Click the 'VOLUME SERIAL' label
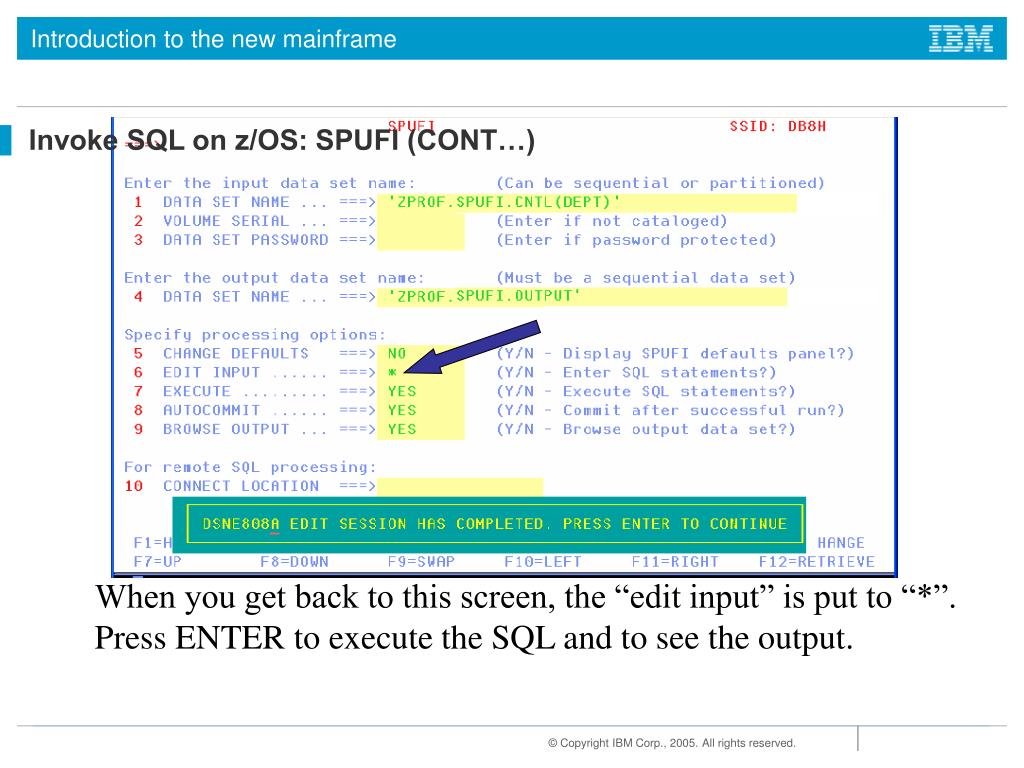 (x=226, y=221)
